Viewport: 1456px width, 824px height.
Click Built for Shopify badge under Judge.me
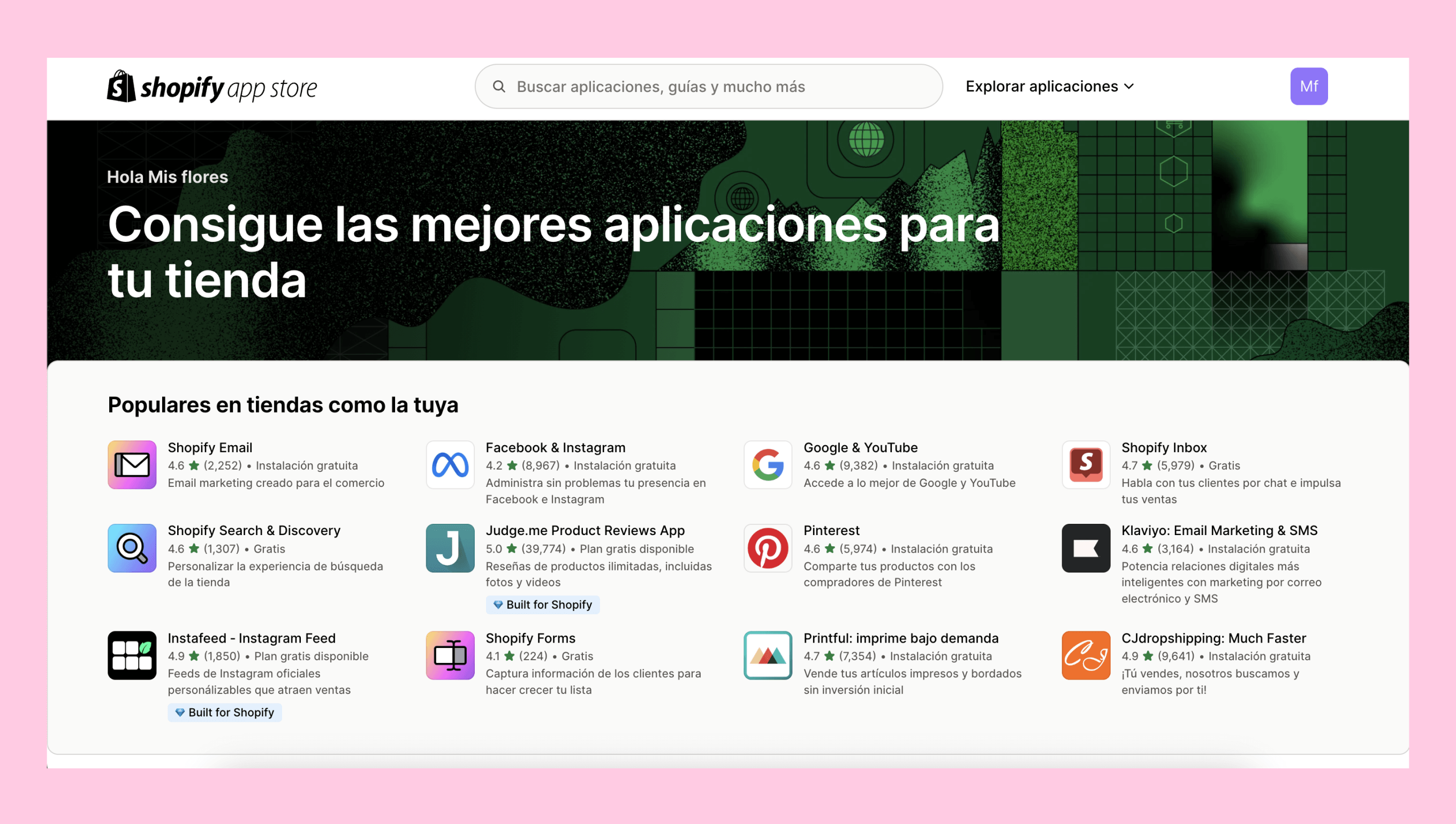click(542, 605)
